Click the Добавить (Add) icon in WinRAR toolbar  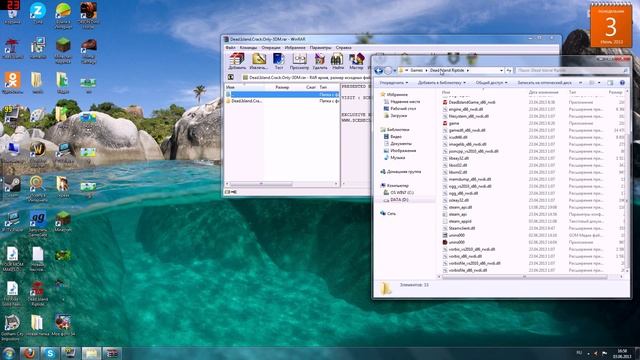click(237, 61)
